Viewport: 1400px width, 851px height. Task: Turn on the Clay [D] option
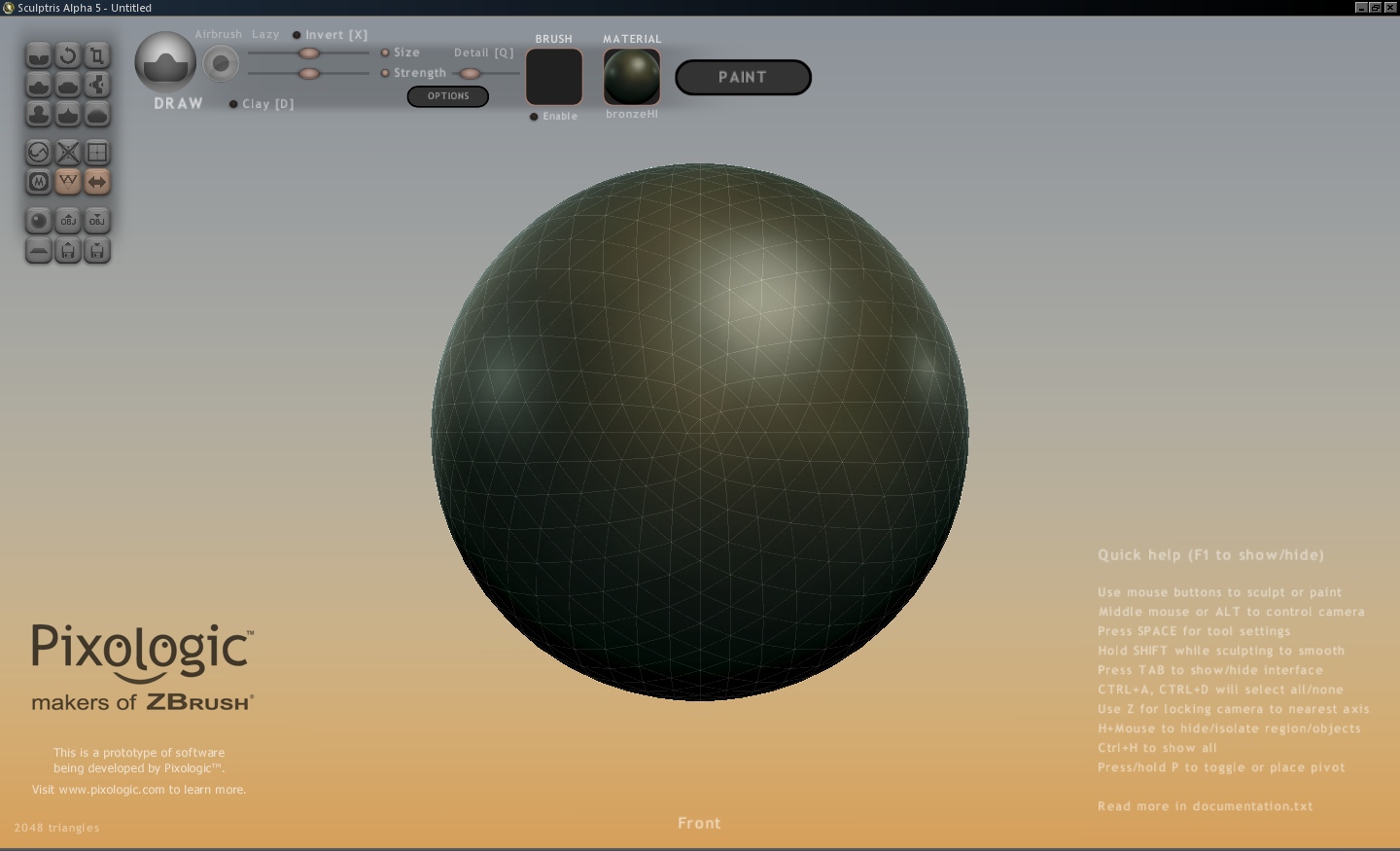pyautogui.click(x=233, y=104)
